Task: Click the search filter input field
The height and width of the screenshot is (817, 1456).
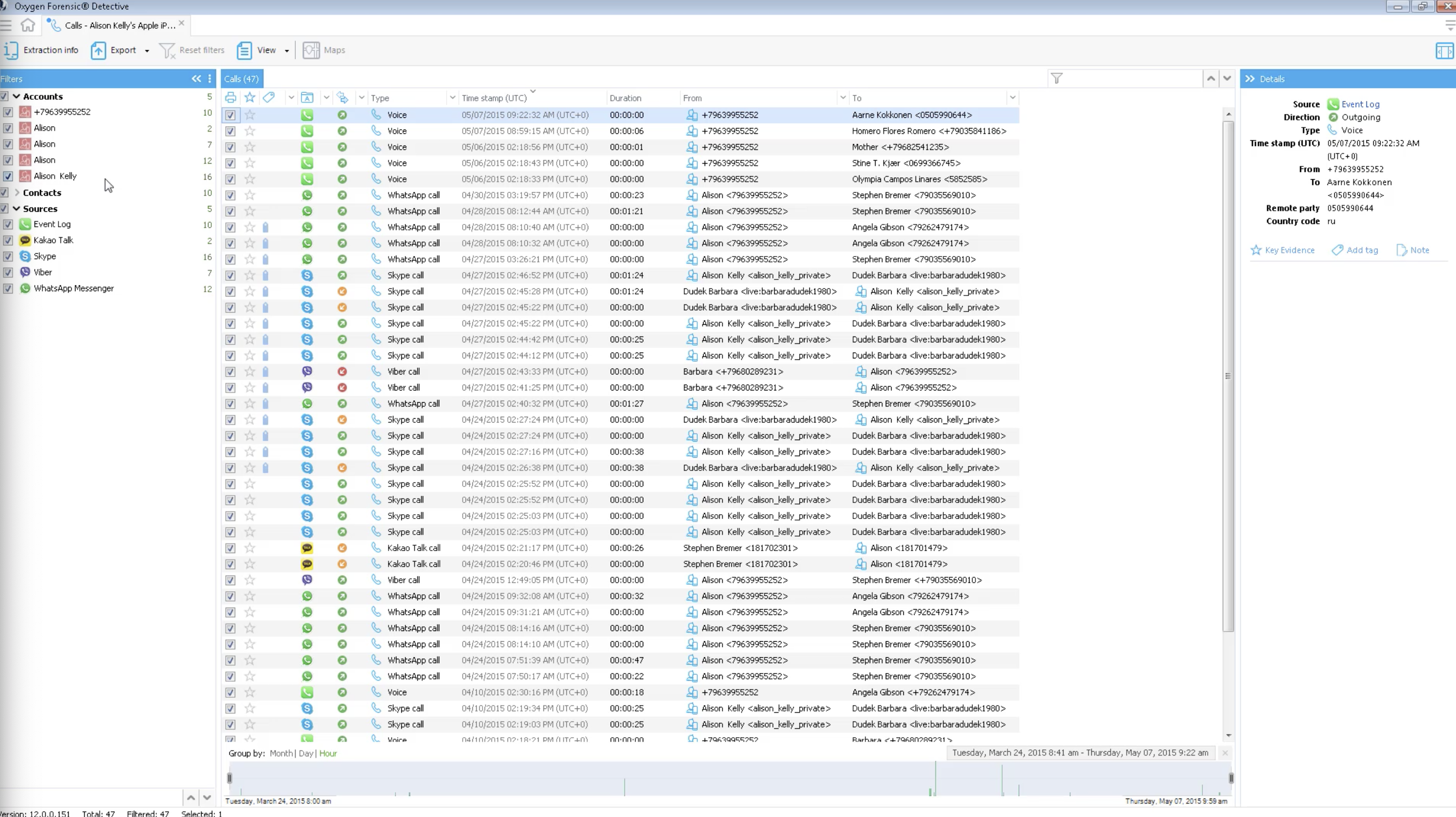Action: pyautogui.click(x=1133, y=78)
